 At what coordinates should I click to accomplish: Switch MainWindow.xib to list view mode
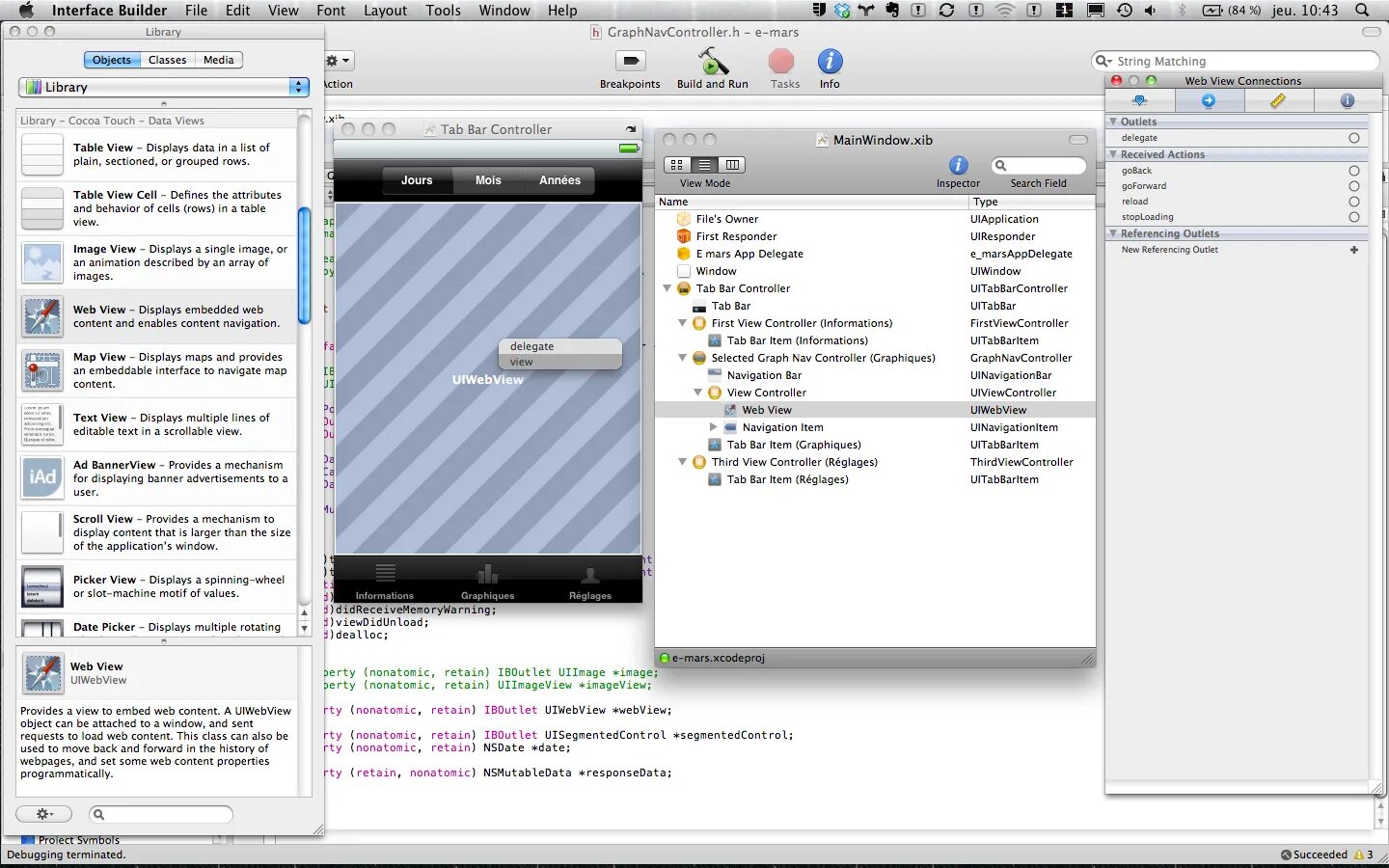[x=705, y=165]
